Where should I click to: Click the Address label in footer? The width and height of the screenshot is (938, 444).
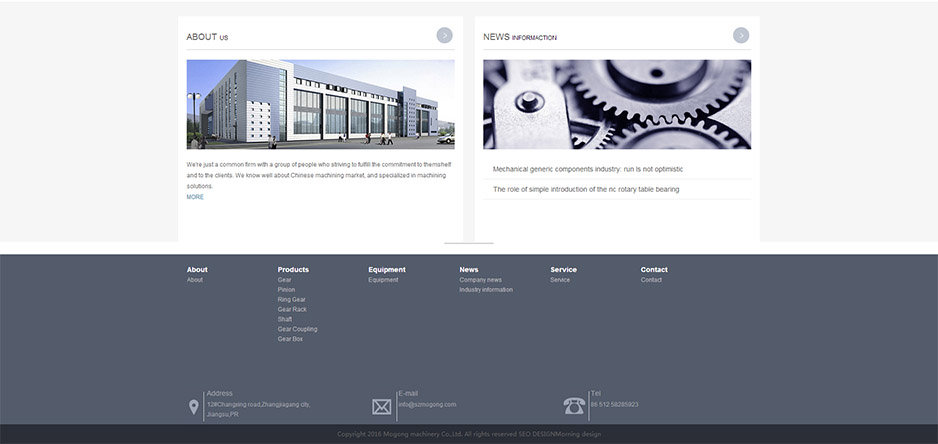pos(220,394)
